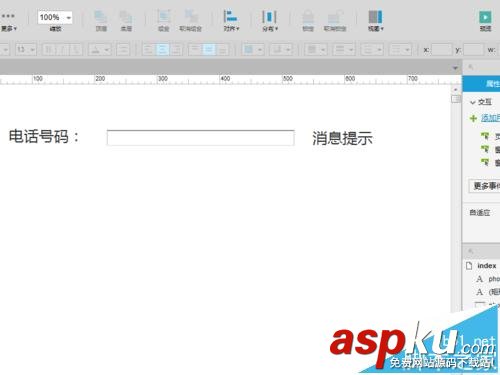Switch to the 属性 properties tab
Viewport: 500px width, 375px height.
pyautogui.click(x=481, y=83)
